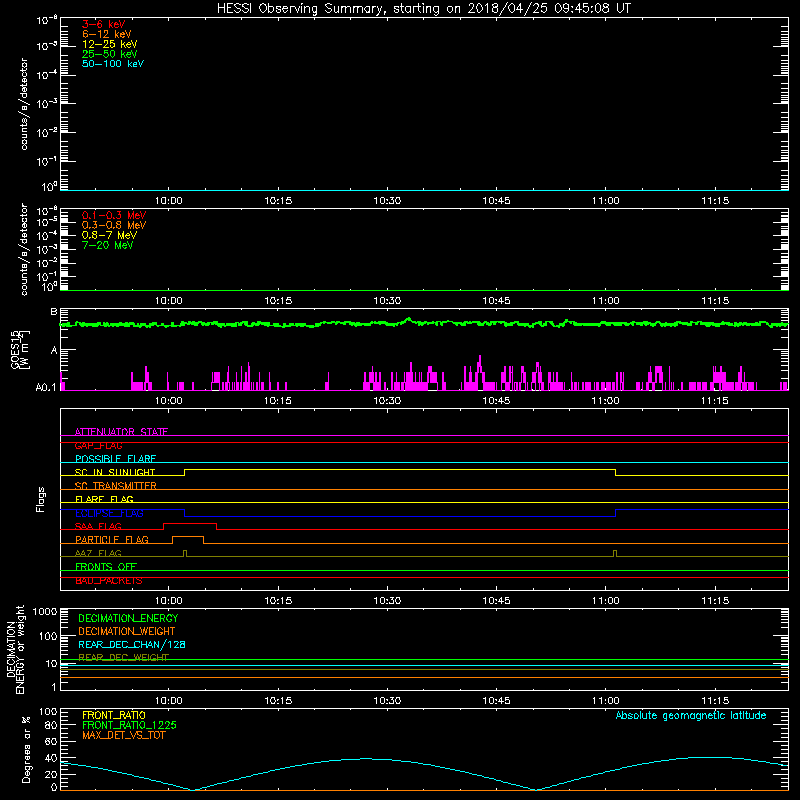Click '10:00' tick under the Flags panel

[168, 601]
